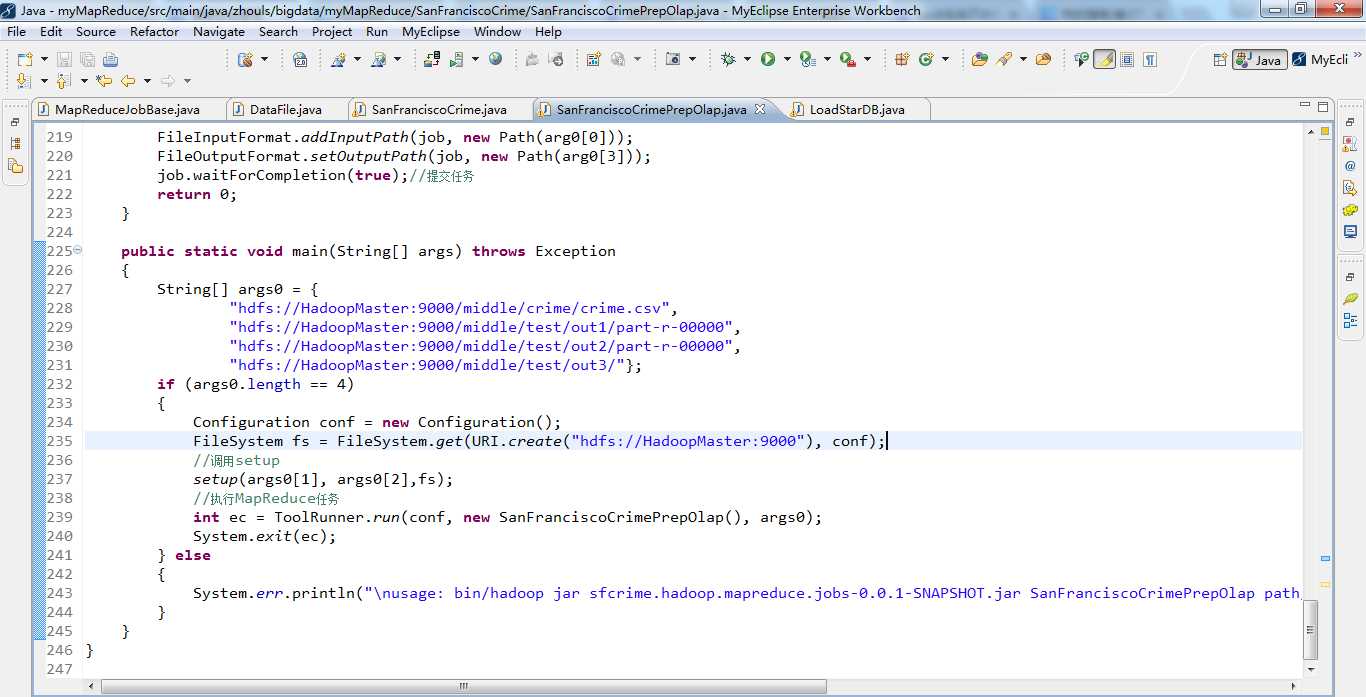Click the Open Perspective icon
The width and height of the screenshot is (1366, 697).
coord(1219,60)
